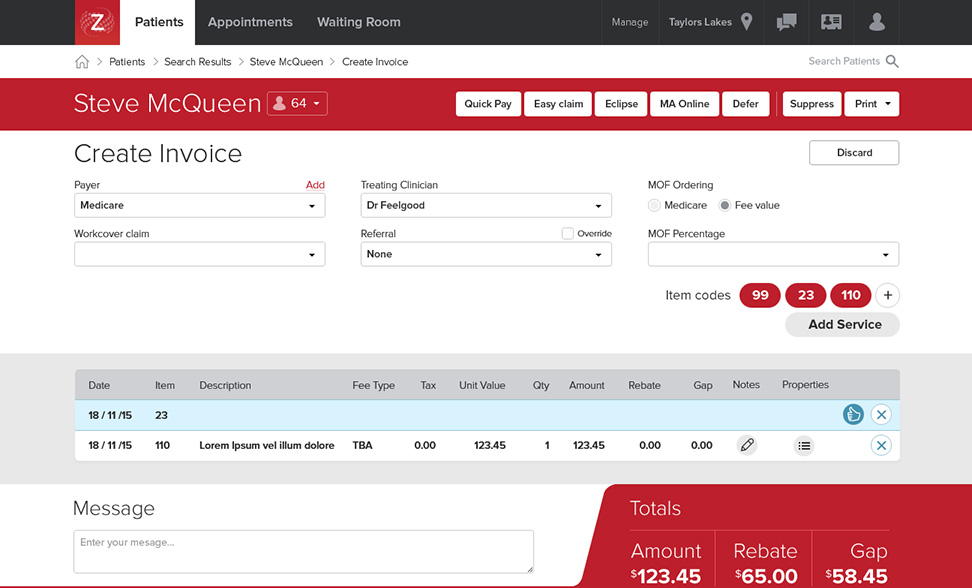Viewport: 972px width, 588px height.
Task: Click the message text field
Action: click(303, 551)
